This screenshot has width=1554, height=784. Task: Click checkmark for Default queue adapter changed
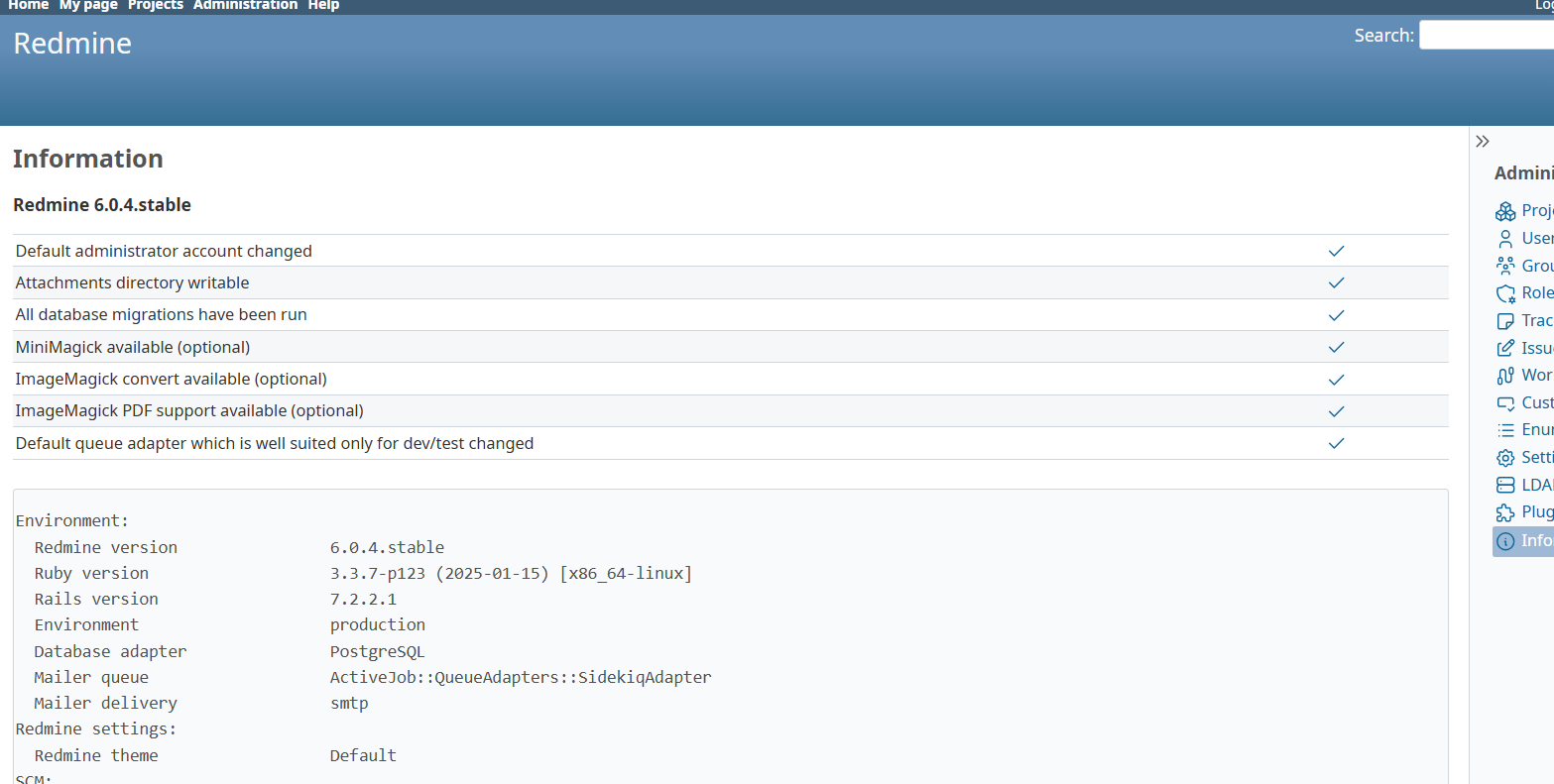pos(1336,443)
